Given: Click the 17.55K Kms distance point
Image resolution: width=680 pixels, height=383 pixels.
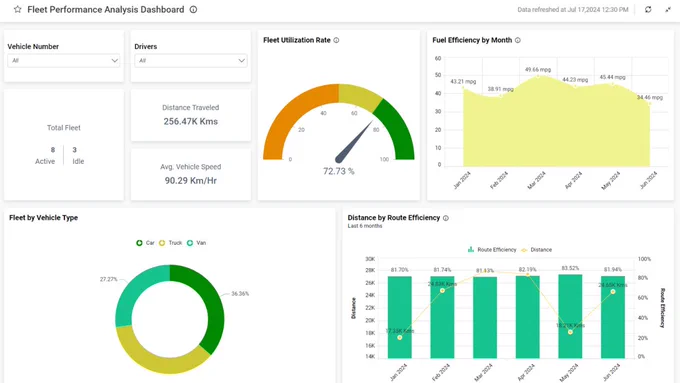Looking at the screenshot, I should tap(399, 337).
